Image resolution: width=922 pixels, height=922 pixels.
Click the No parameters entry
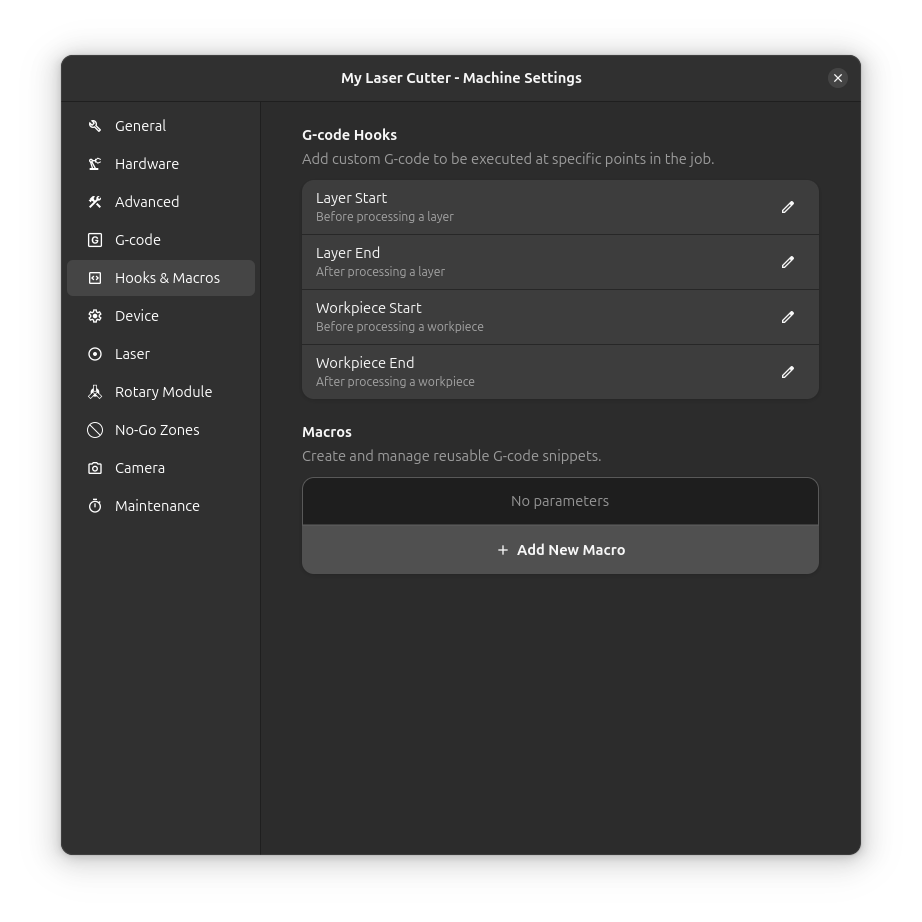(560, 500)
